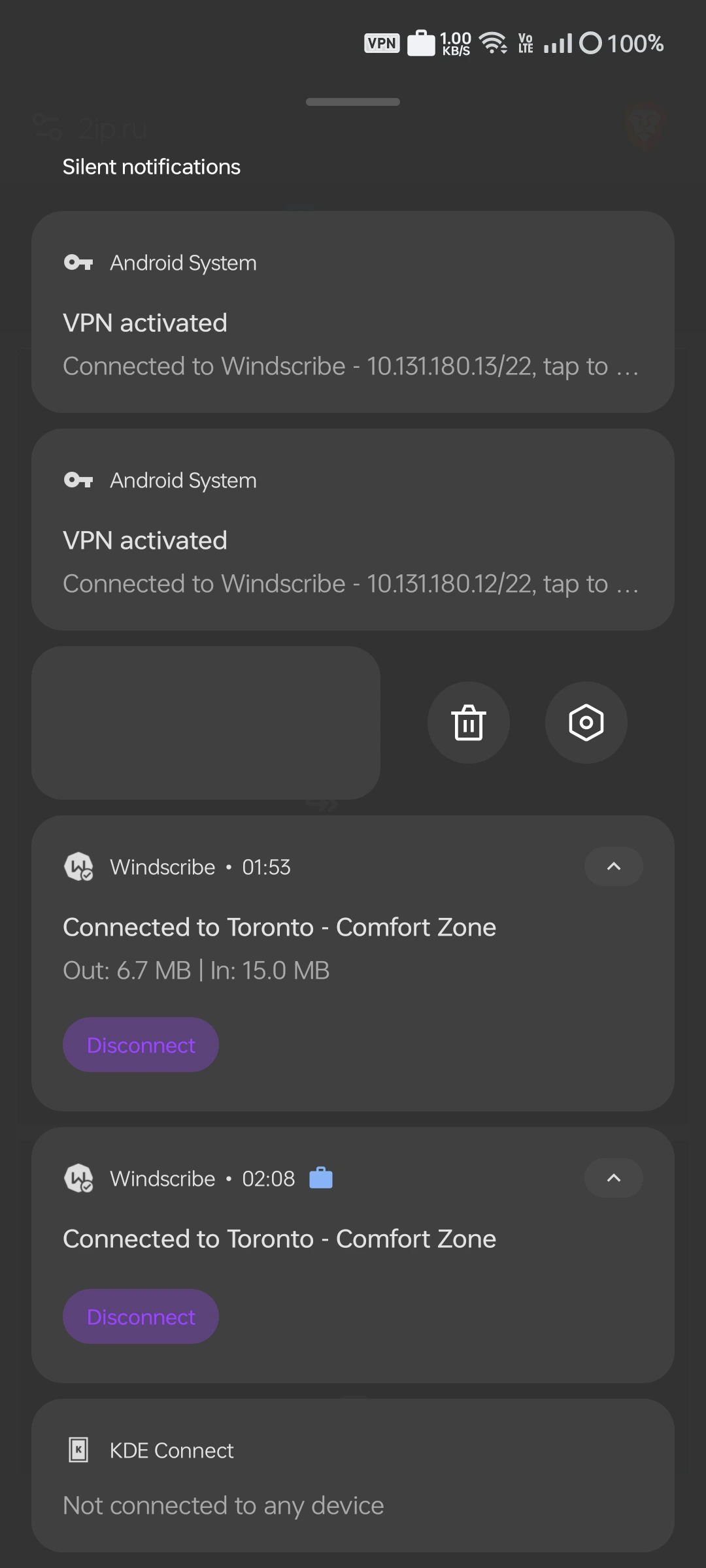Tap the notification shade drag handle
706x1568 pixels.
(x=353, y=102)
